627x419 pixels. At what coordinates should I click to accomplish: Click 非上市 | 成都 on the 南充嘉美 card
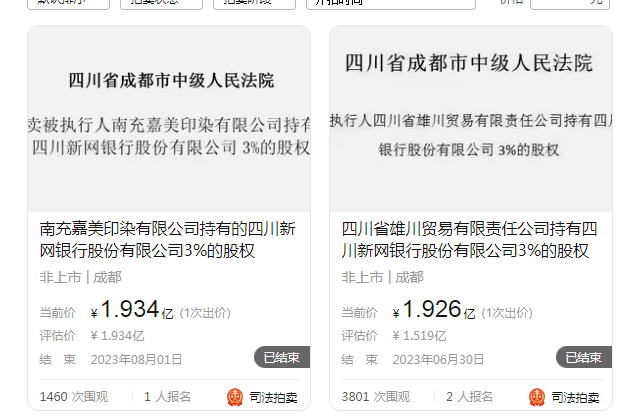tap(80, 277)
